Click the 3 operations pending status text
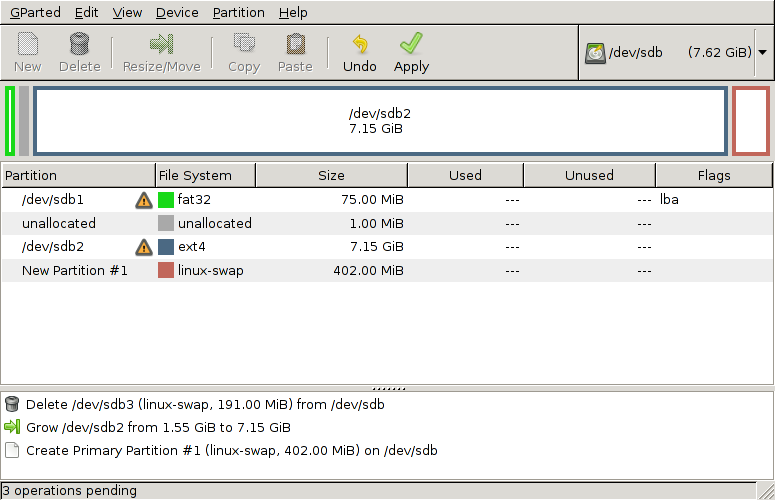 point(70,491)
